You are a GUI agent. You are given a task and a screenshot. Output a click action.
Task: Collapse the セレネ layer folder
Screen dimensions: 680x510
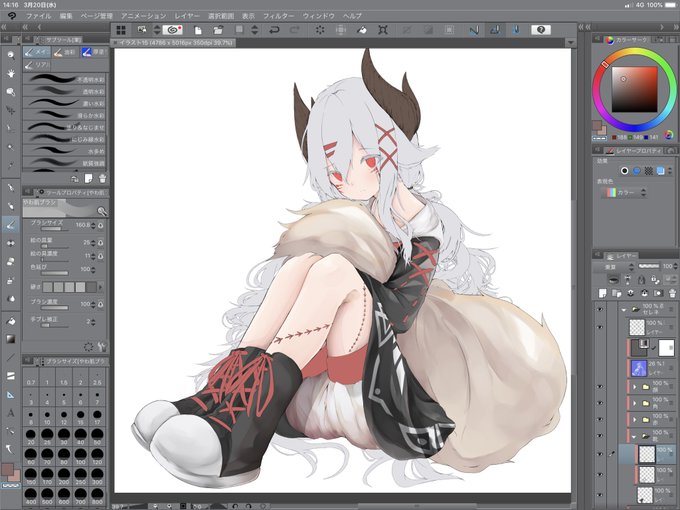click(624, 310)
